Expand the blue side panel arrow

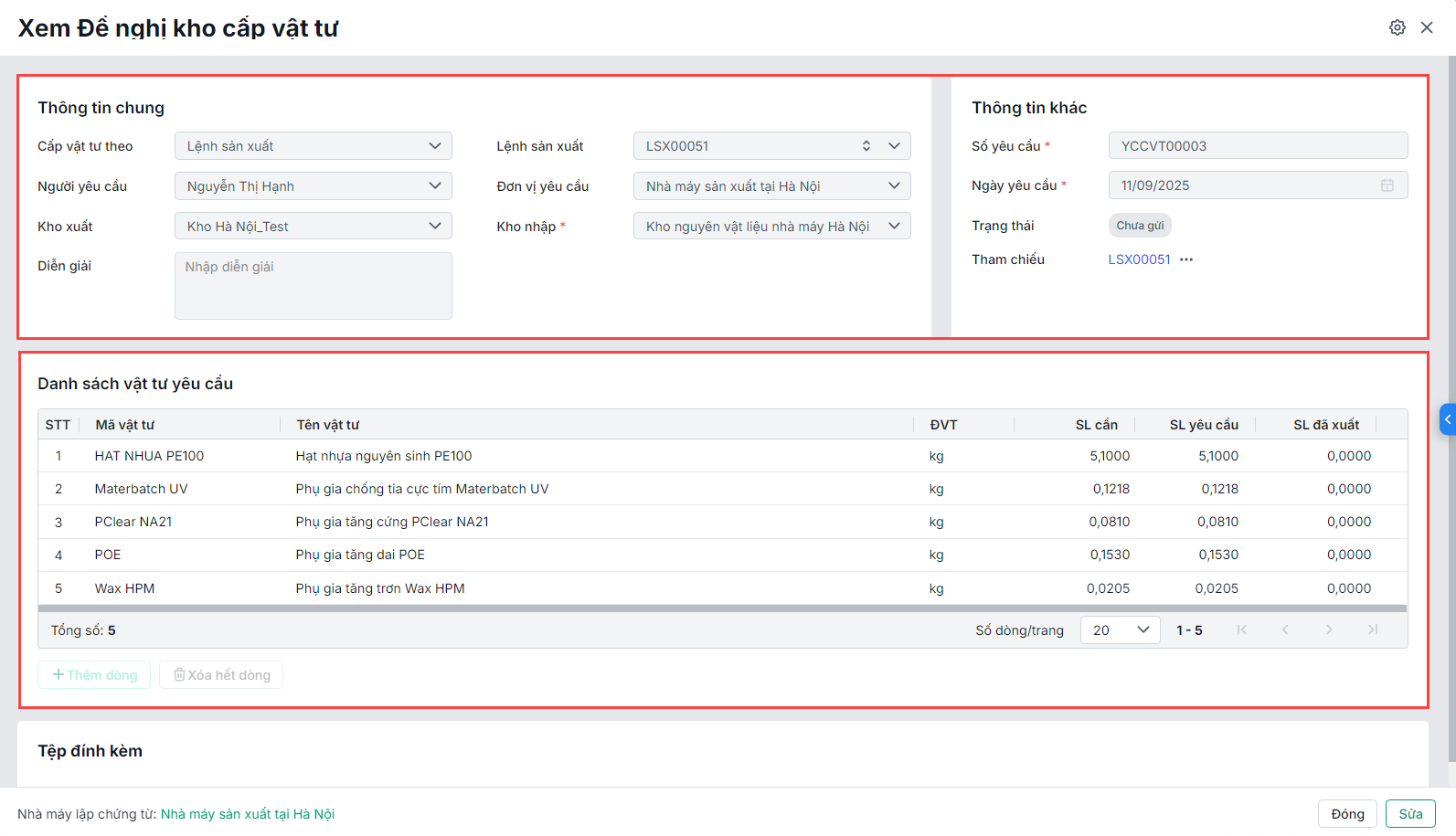click(1447, 419)
